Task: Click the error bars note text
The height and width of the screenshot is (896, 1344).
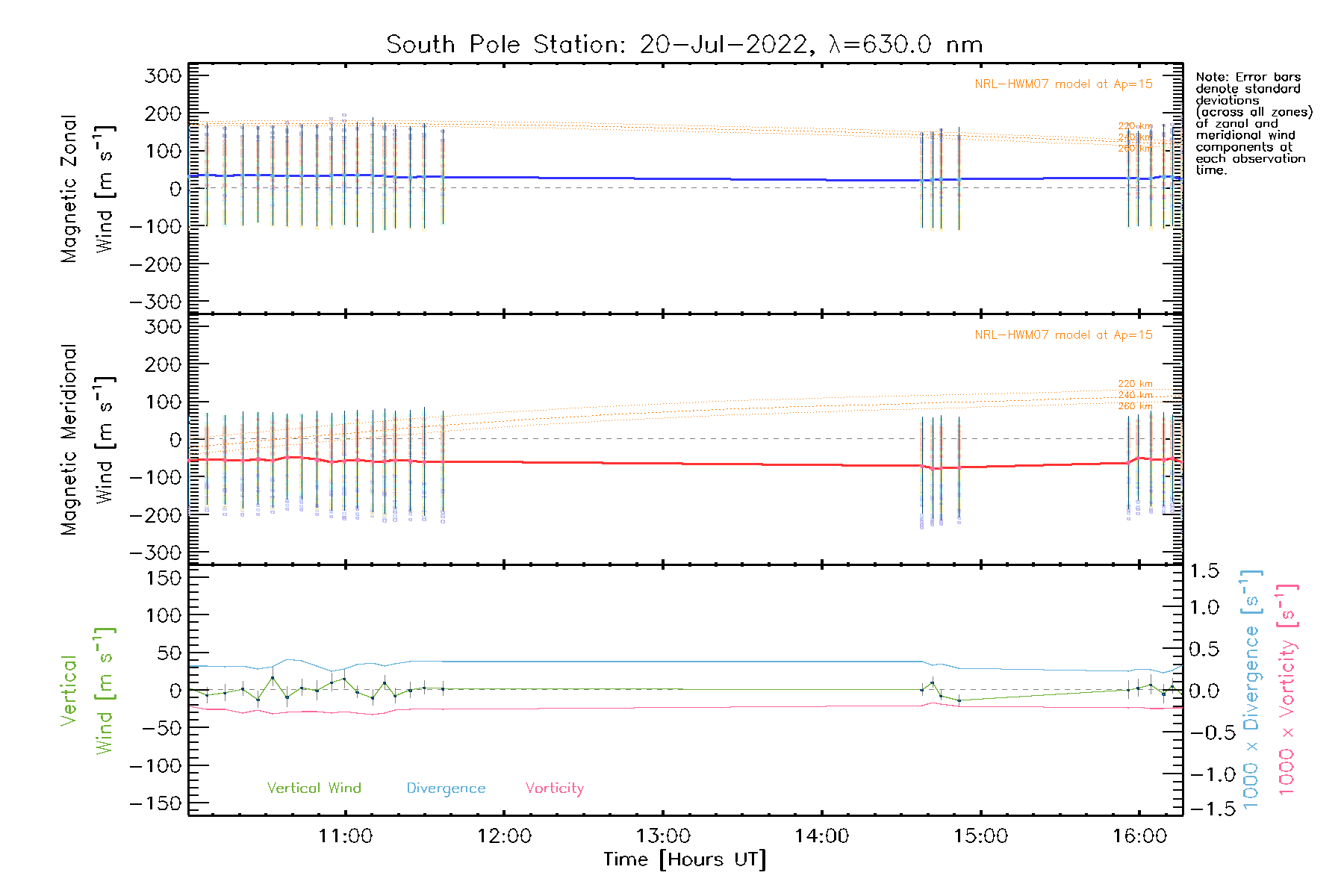Action: [1253, 123]
